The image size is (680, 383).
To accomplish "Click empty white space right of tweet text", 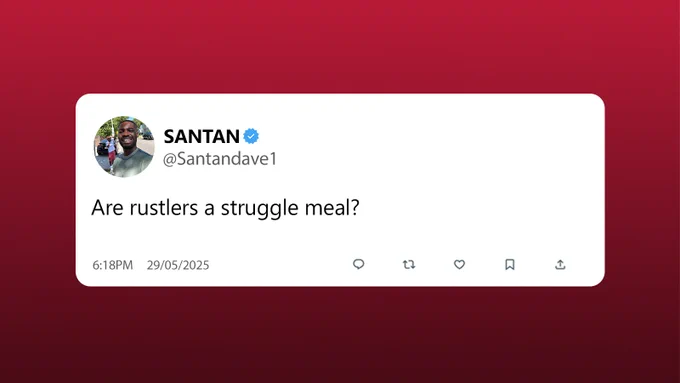I will (477, 207).
